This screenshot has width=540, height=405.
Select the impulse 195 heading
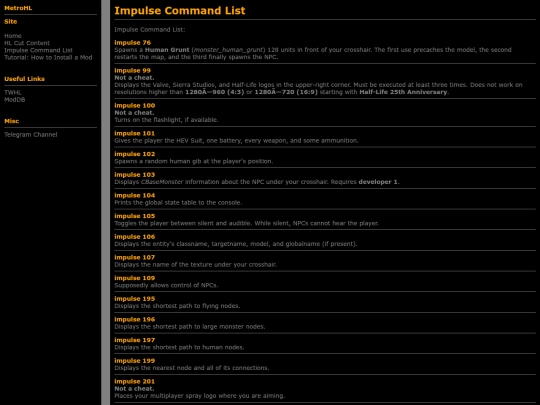[135, 299]
